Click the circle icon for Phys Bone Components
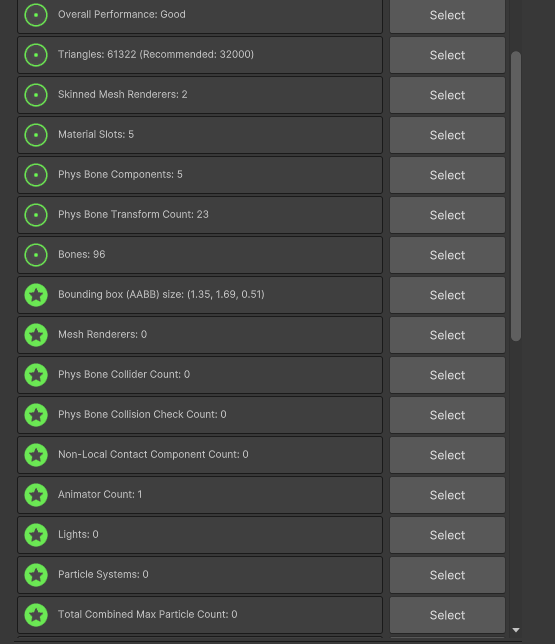This screenshot has height=644, width=555. click(x=36, y=175)
